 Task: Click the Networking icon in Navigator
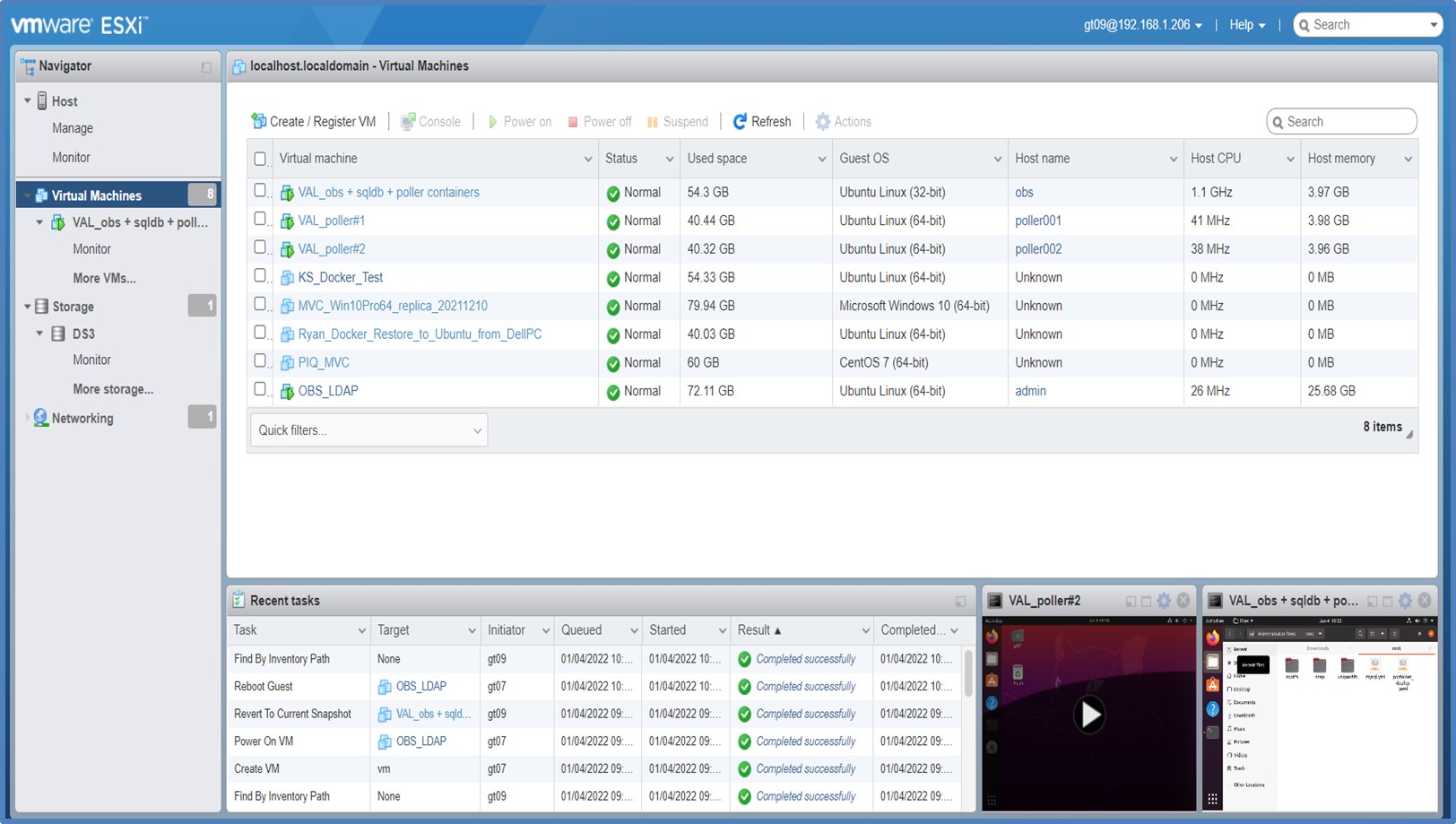pyautogui.click(x=41, y=418)
